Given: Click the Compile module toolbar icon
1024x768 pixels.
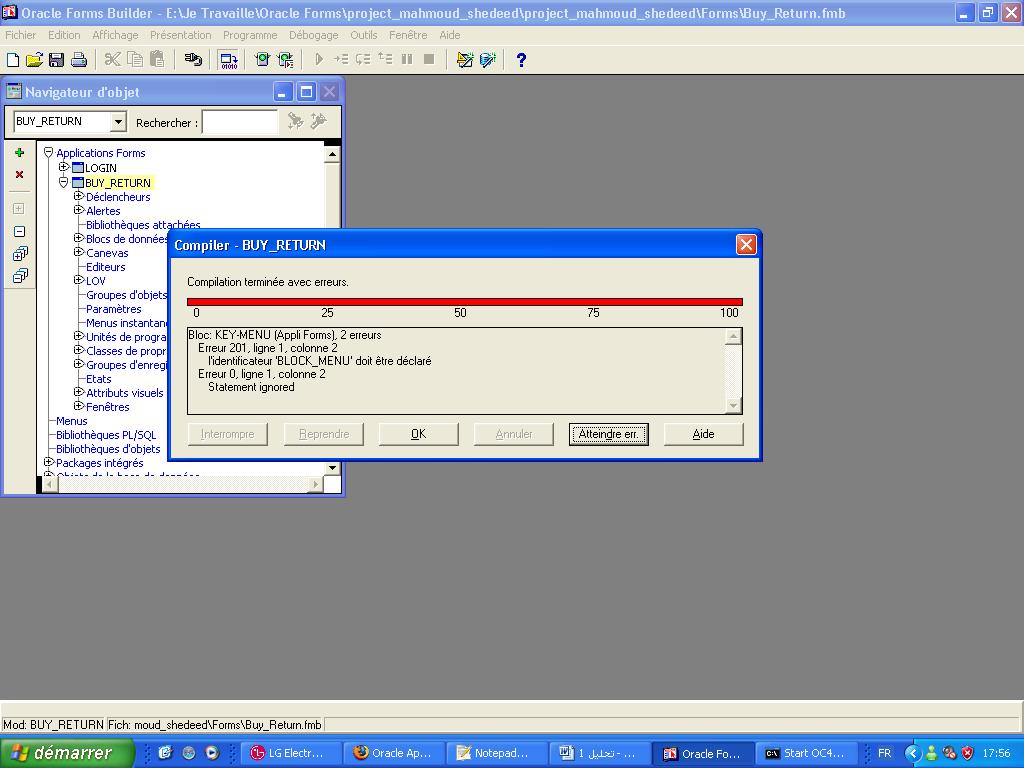Looking at the screenshot, I should (228, 60).
